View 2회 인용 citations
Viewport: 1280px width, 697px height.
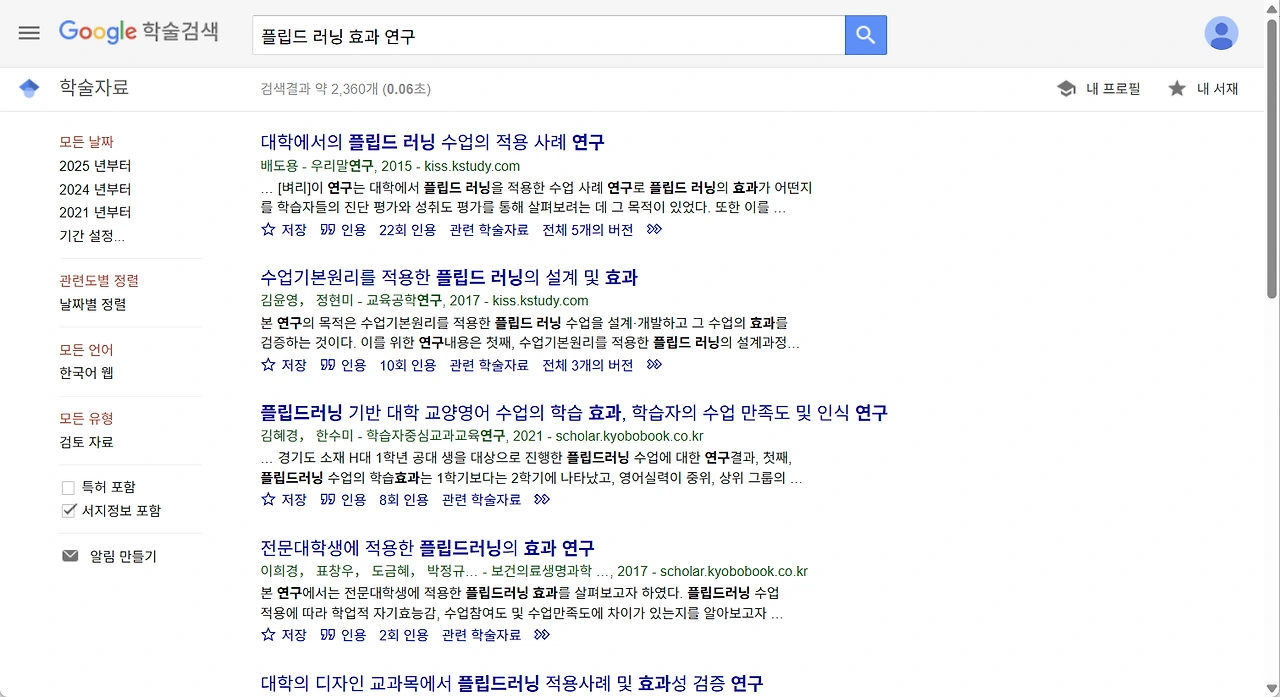pos(404,635)
